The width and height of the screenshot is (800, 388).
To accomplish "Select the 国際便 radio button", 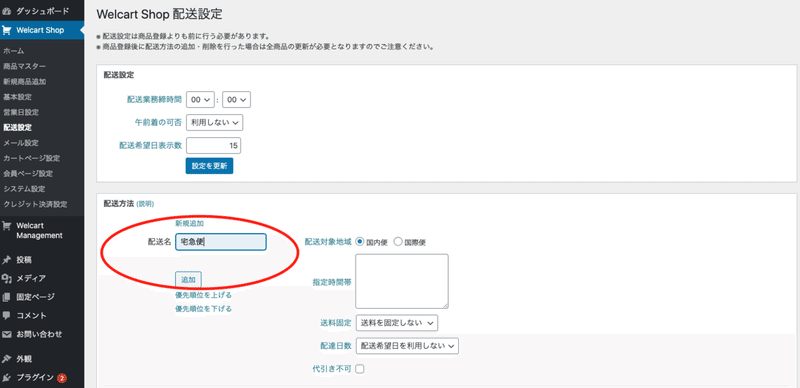I will 398,241.
